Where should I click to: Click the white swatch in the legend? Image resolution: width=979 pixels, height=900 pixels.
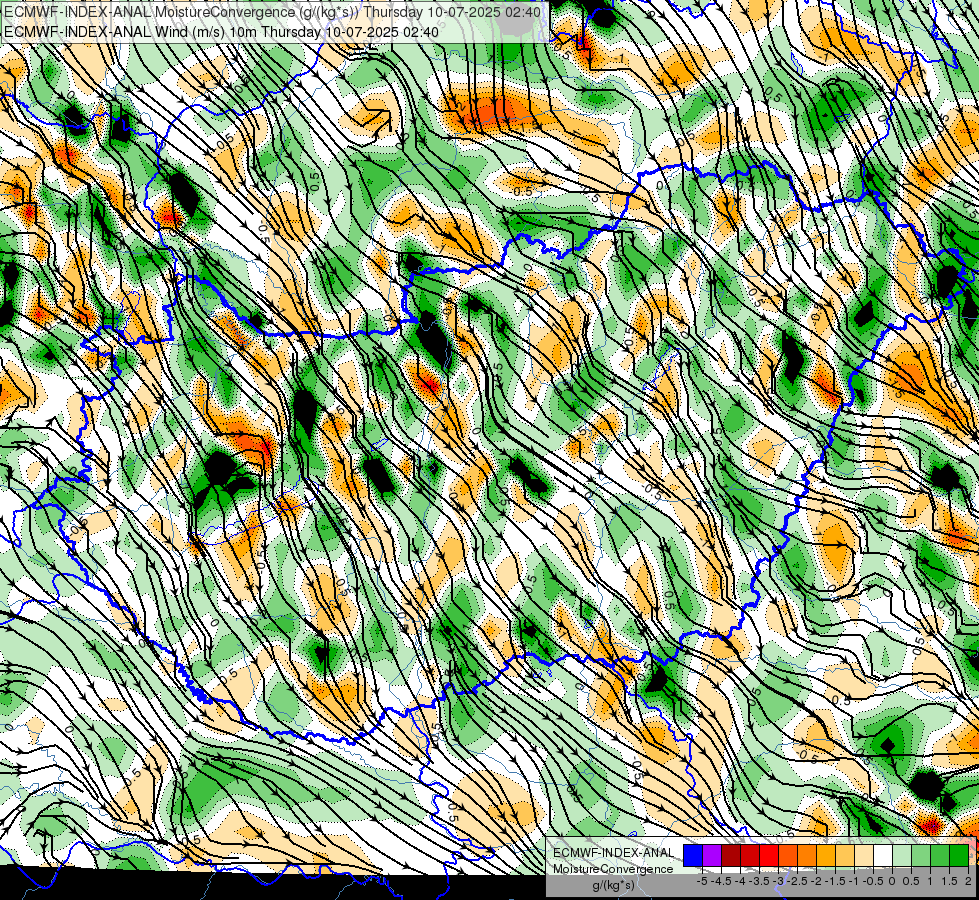[x=883, y=855]
